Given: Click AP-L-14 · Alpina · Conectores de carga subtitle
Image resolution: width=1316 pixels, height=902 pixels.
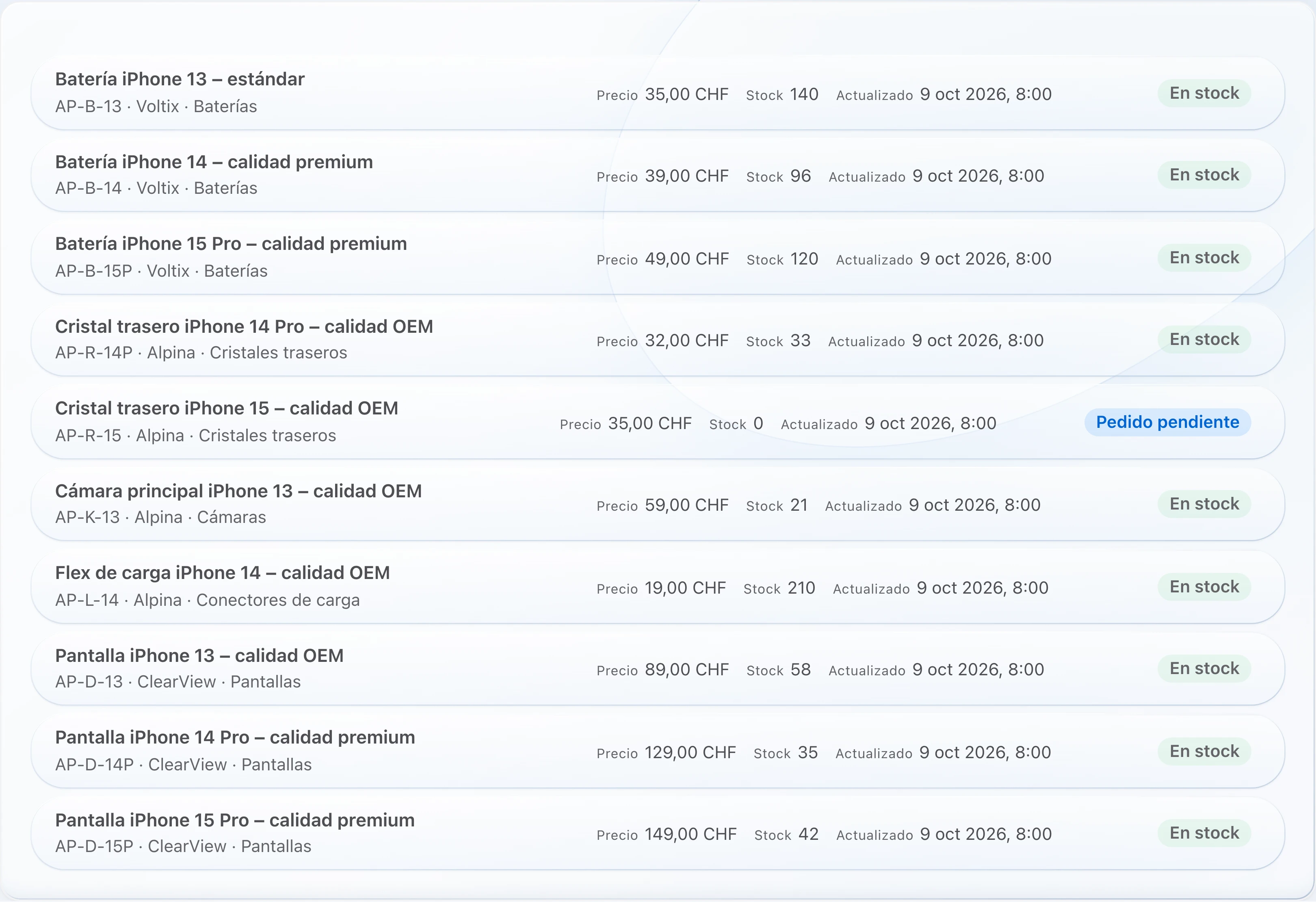Looking at the screenshot, I should pyautogui.click(x=207, y=600).
